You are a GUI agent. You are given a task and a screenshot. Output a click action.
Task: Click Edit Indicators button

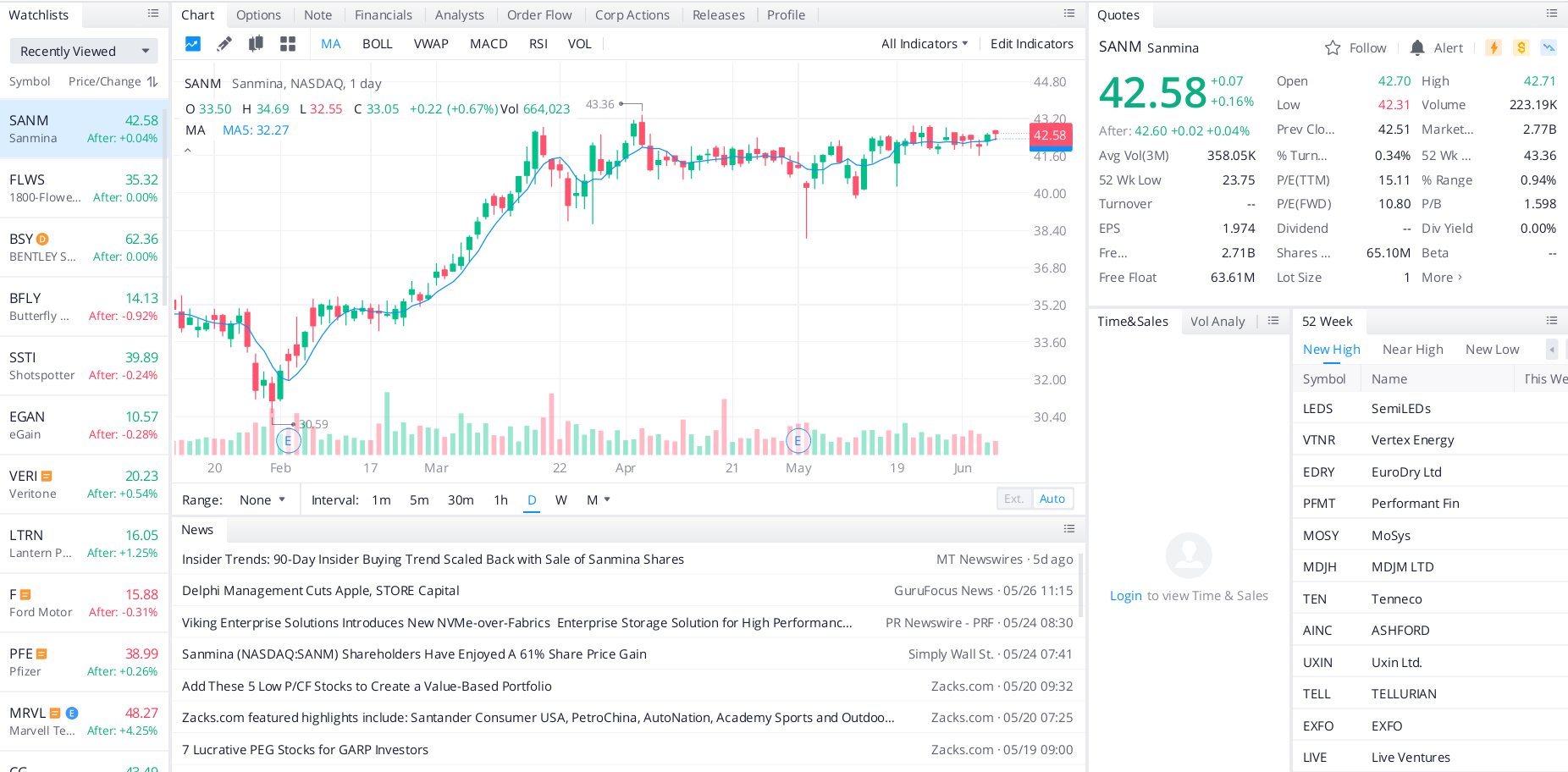coord(1031,44)
